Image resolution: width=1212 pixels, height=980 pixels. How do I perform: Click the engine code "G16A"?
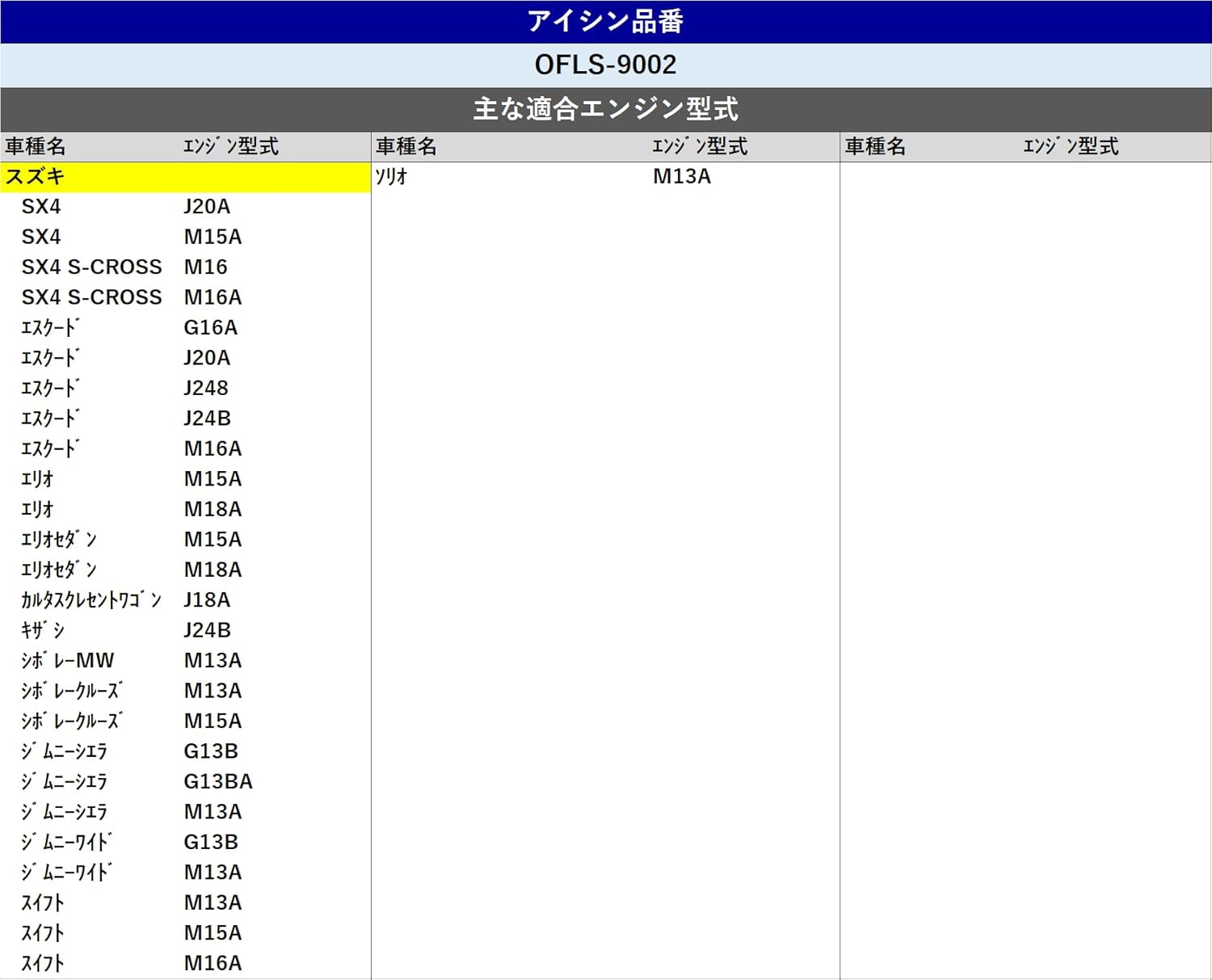click(210, 328)
